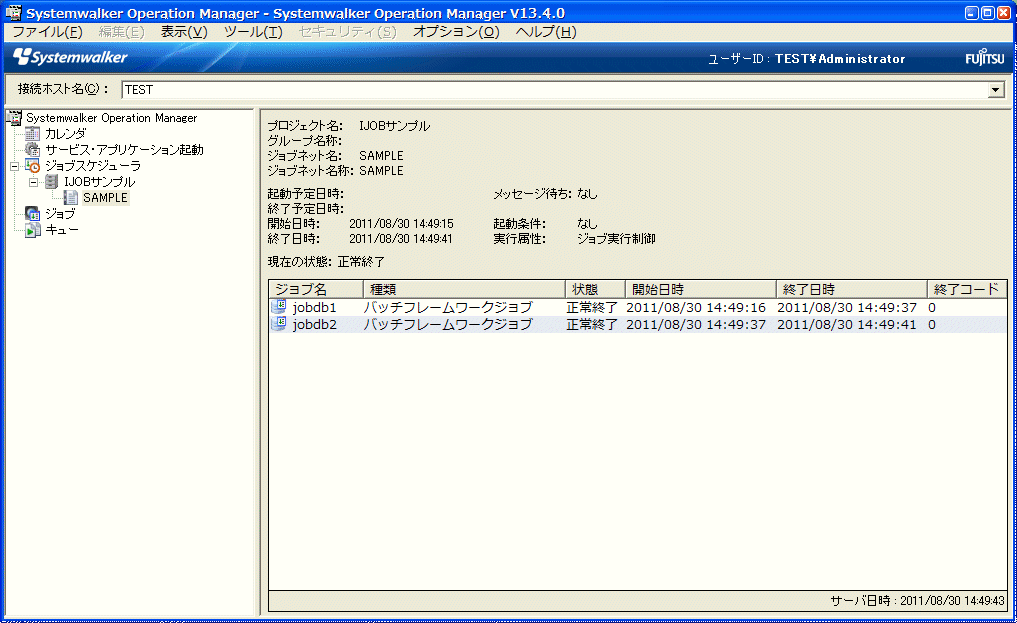Viewport: 1017px width, 623px height.
Task: Click jobdb1's 正常終了 status cell
Action: (x=592, y=307)
